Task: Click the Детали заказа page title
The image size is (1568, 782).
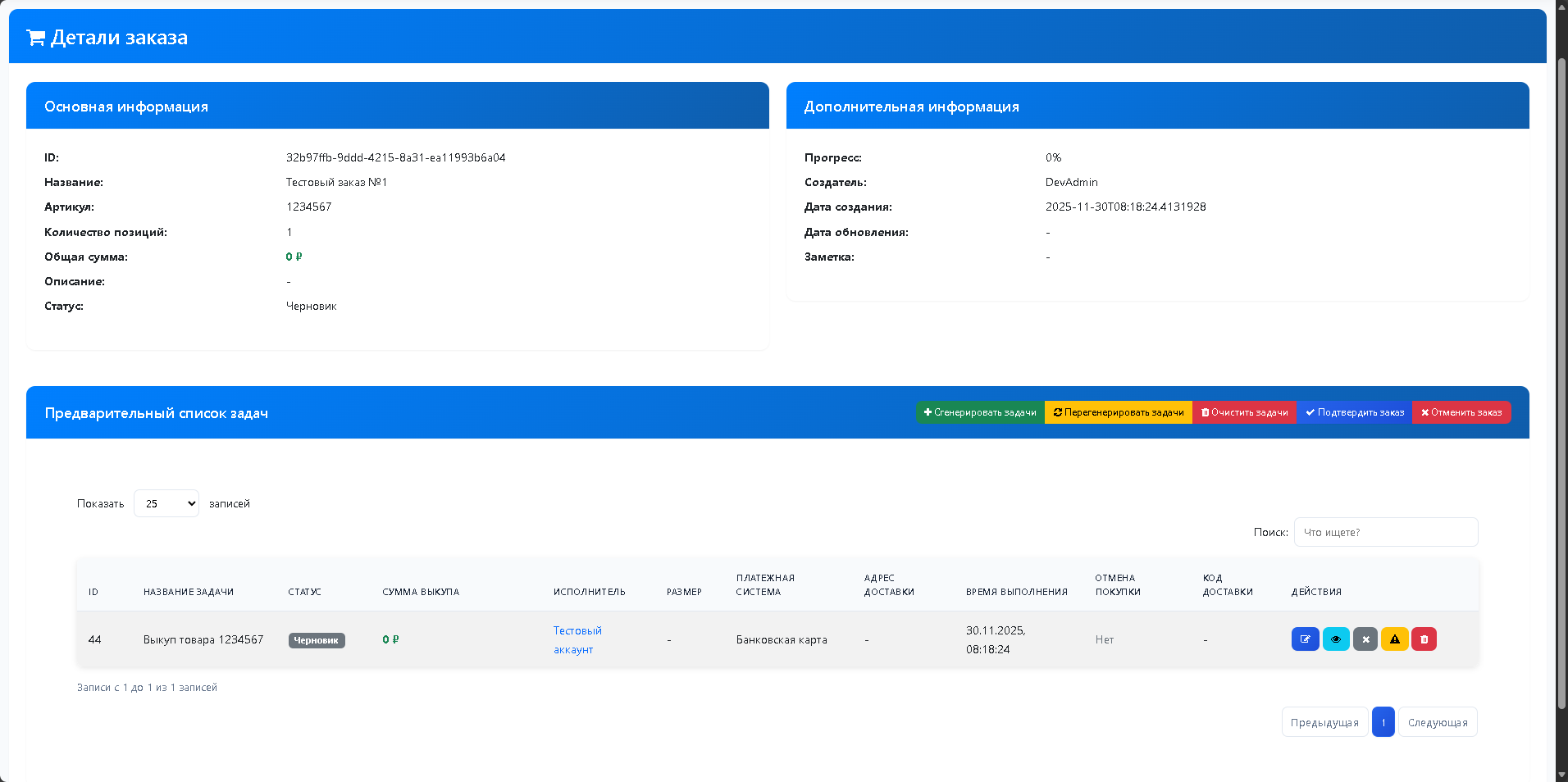Action: coord(119,38)
